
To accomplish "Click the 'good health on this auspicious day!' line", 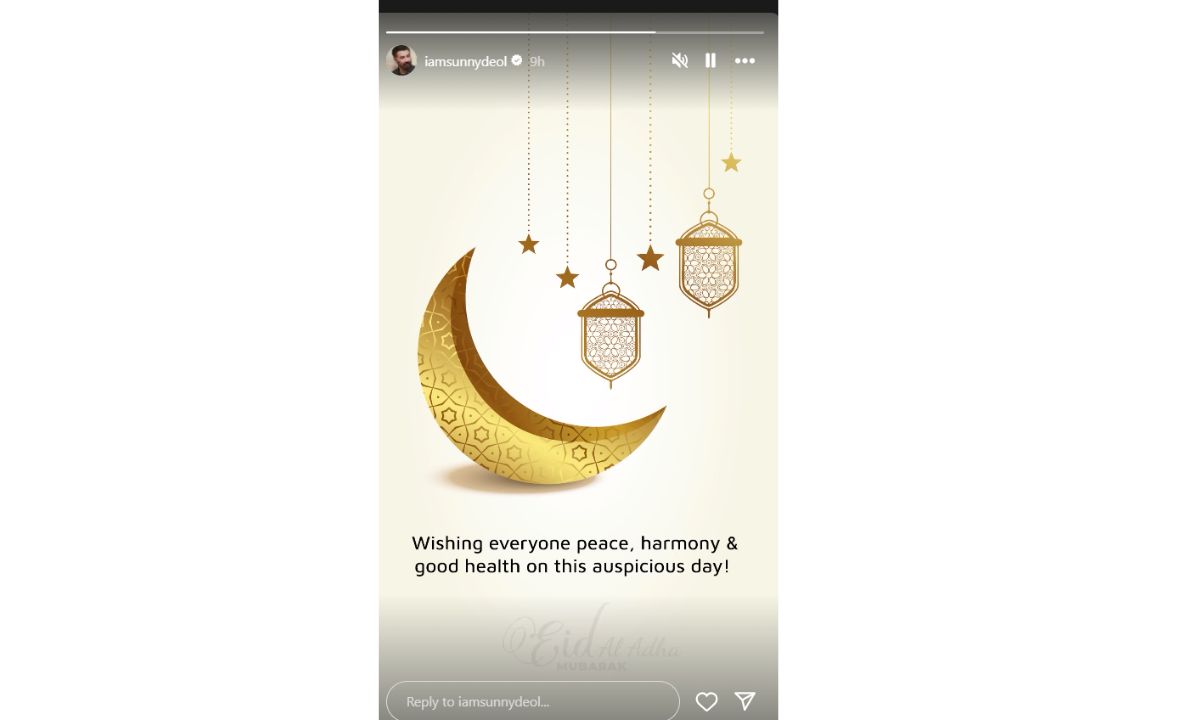I will click(x=573, y=567).
